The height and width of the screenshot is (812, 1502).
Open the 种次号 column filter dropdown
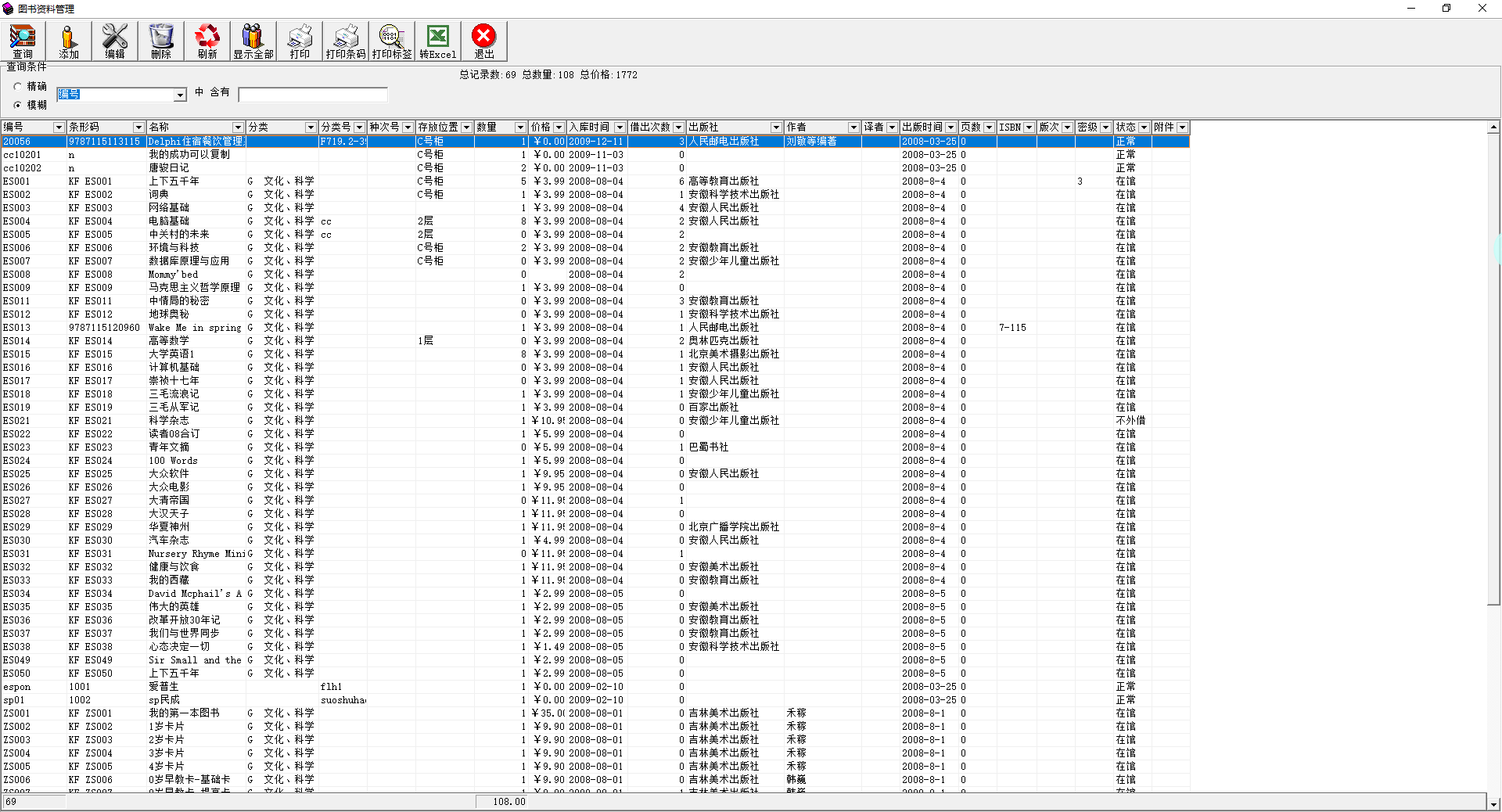coord(408,128)
